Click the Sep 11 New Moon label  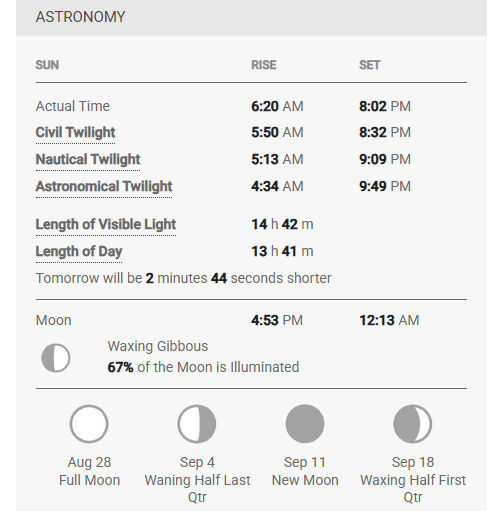(x=305, y=471)
